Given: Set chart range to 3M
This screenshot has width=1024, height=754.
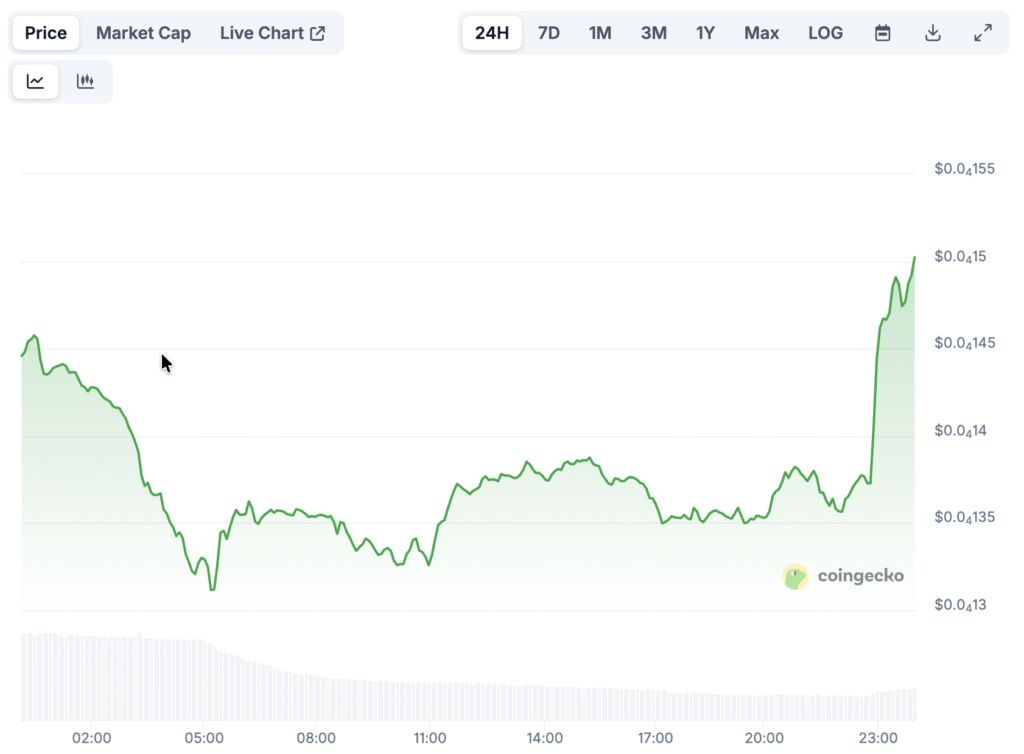Looking at the screenshot, I should coord(653,33).
